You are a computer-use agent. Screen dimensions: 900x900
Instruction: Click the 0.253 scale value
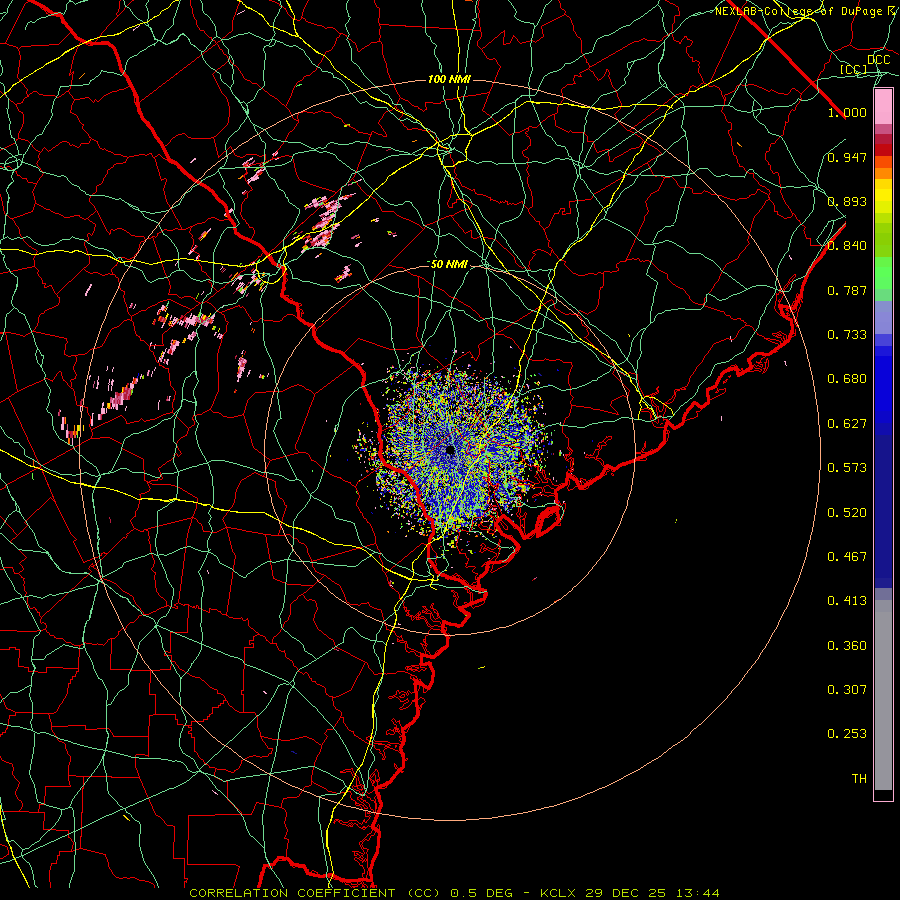pyautogui.click(x=847, y=734)
